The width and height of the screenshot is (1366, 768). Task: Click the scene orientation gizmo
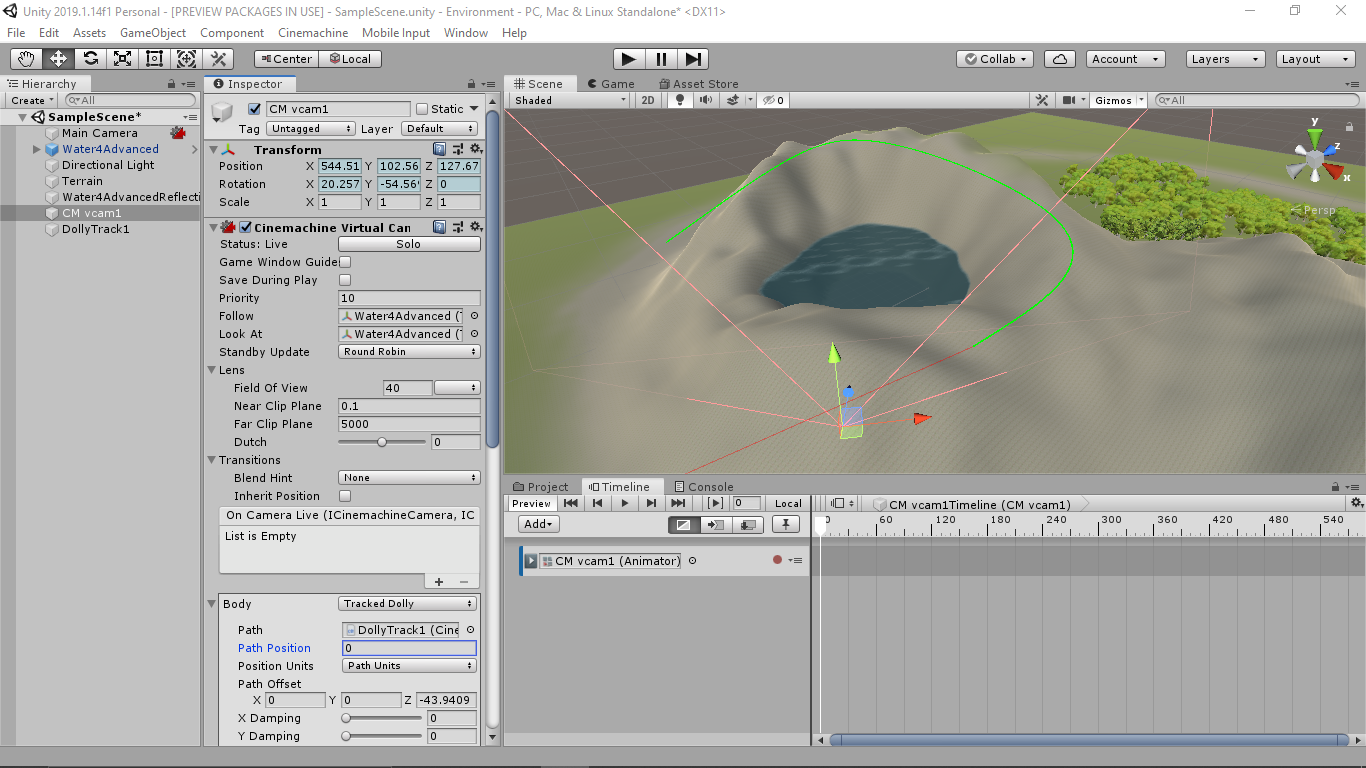1314,158
